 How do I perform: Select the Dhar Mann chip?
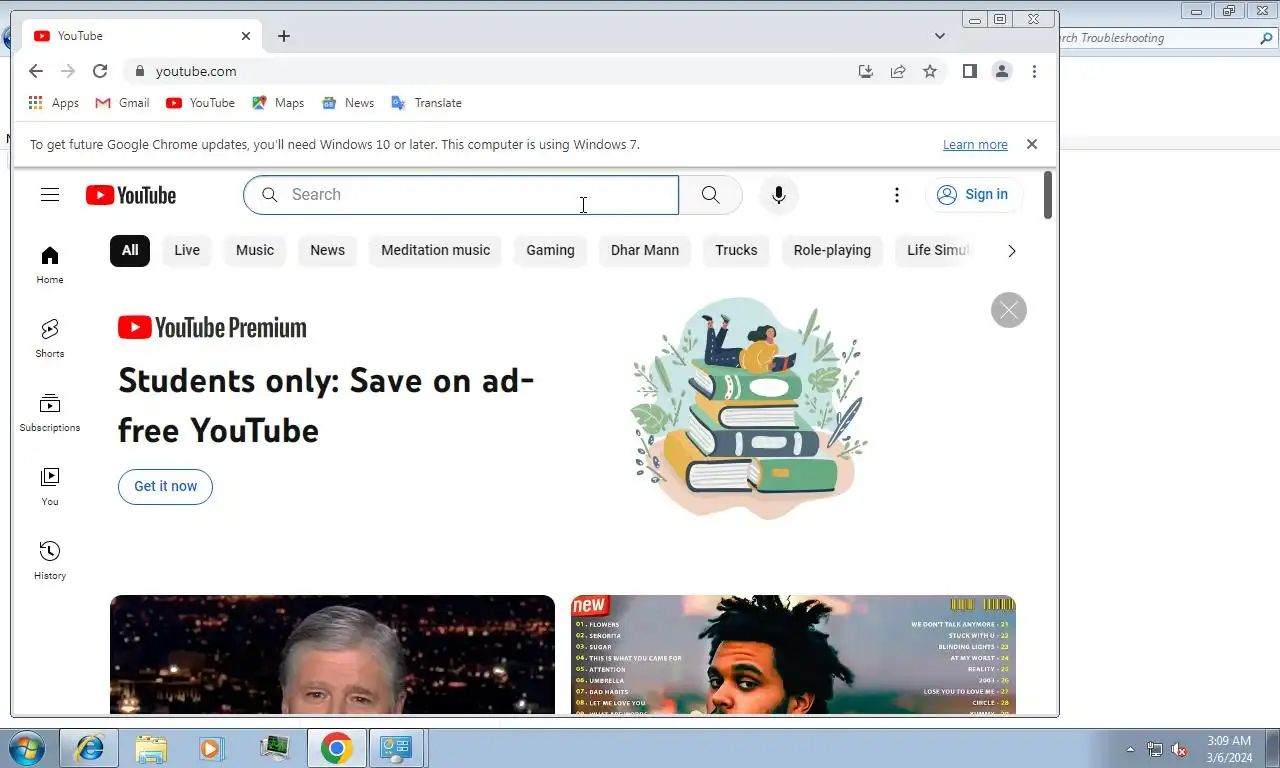tap(645, 250)
